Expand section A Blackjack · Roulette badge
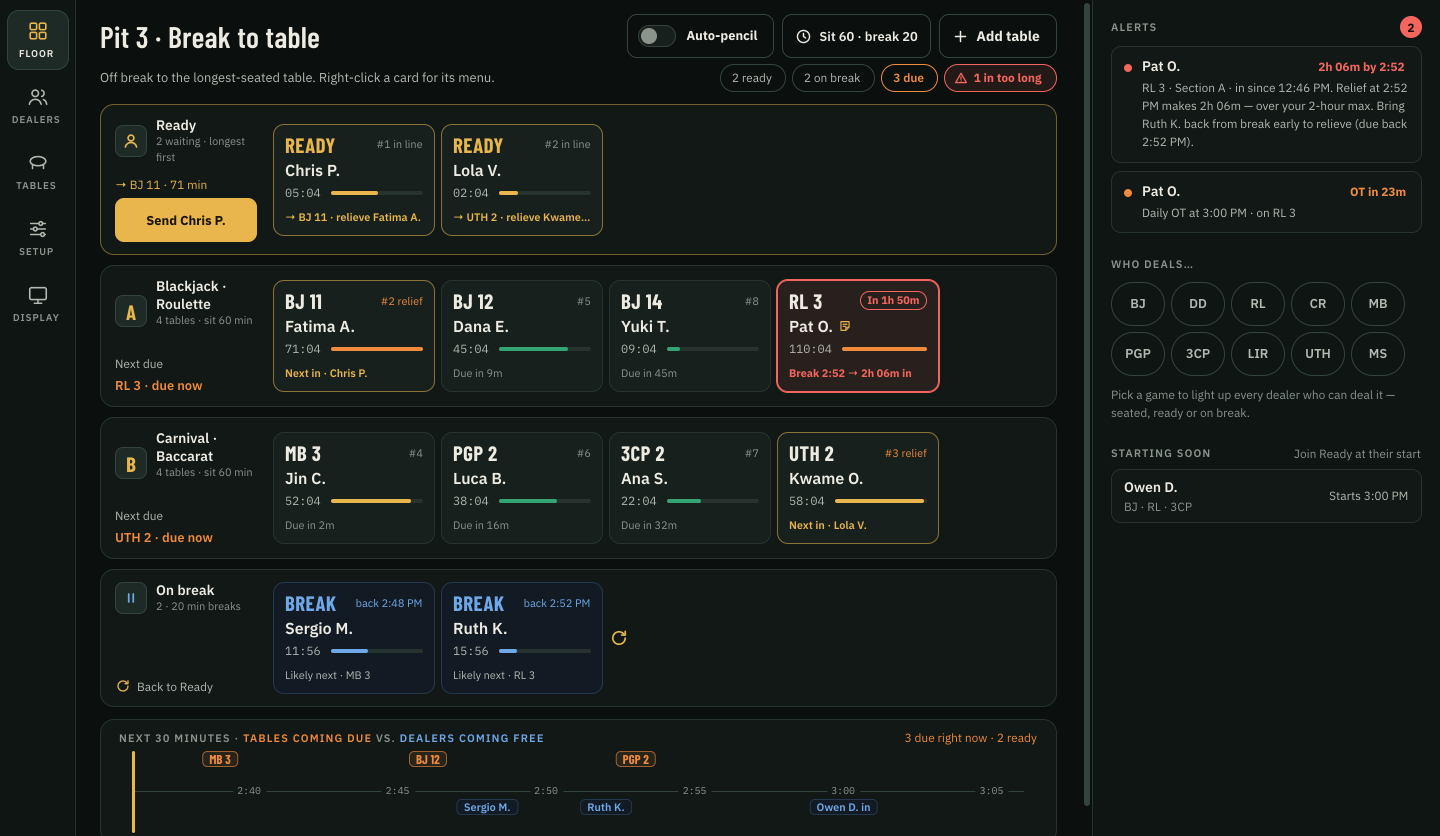 click(x=131, y=311)
